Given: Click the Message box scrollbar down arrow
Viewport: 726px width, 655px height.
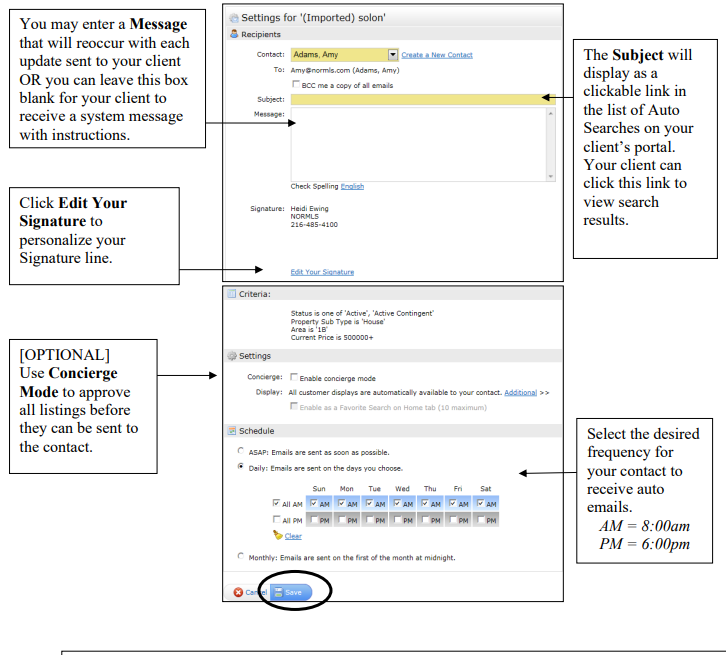Looking at the screenshot, I should pos(551,176).
